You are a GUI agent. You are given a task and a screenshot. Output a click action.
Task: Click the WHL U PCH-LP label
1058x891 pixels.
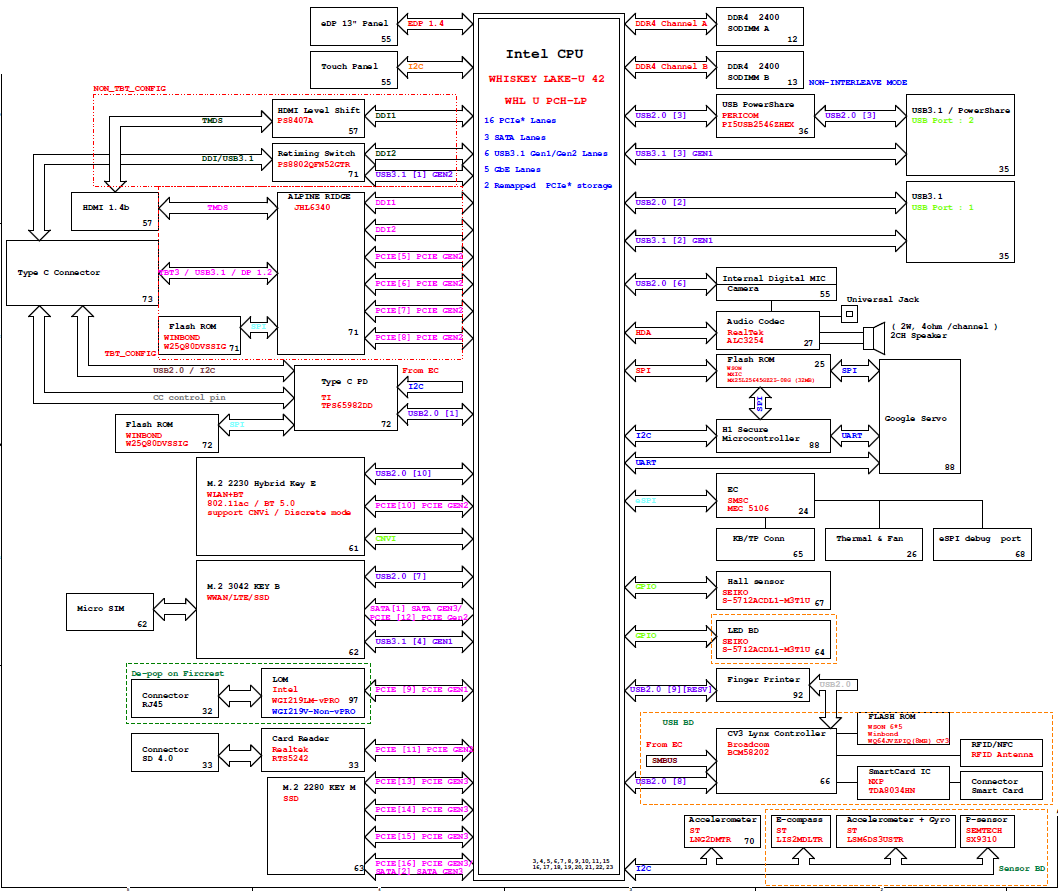click(546, 101)
